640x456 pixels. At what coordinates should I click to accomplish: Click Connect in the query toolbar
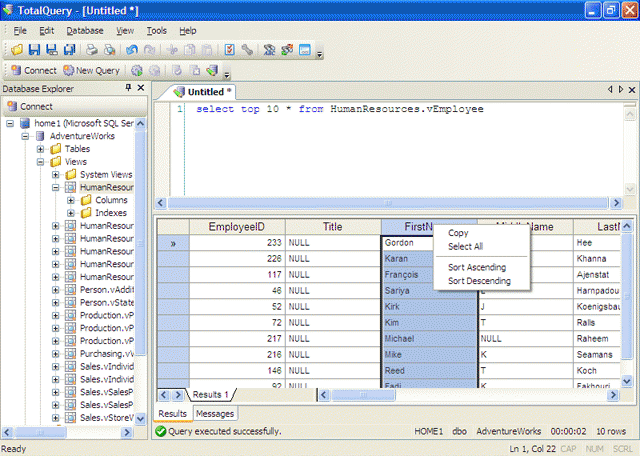point(34,71)
